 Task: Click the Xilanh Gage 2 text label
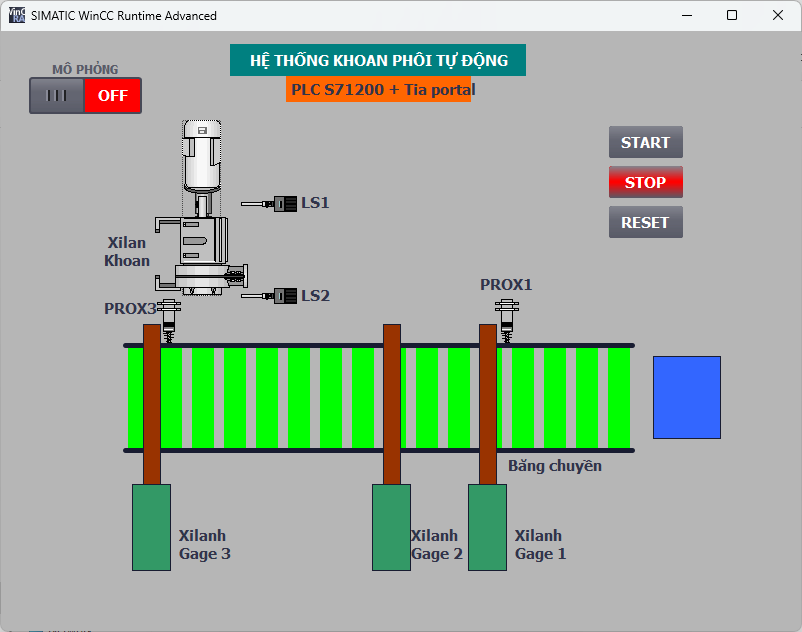pos(437,545)
